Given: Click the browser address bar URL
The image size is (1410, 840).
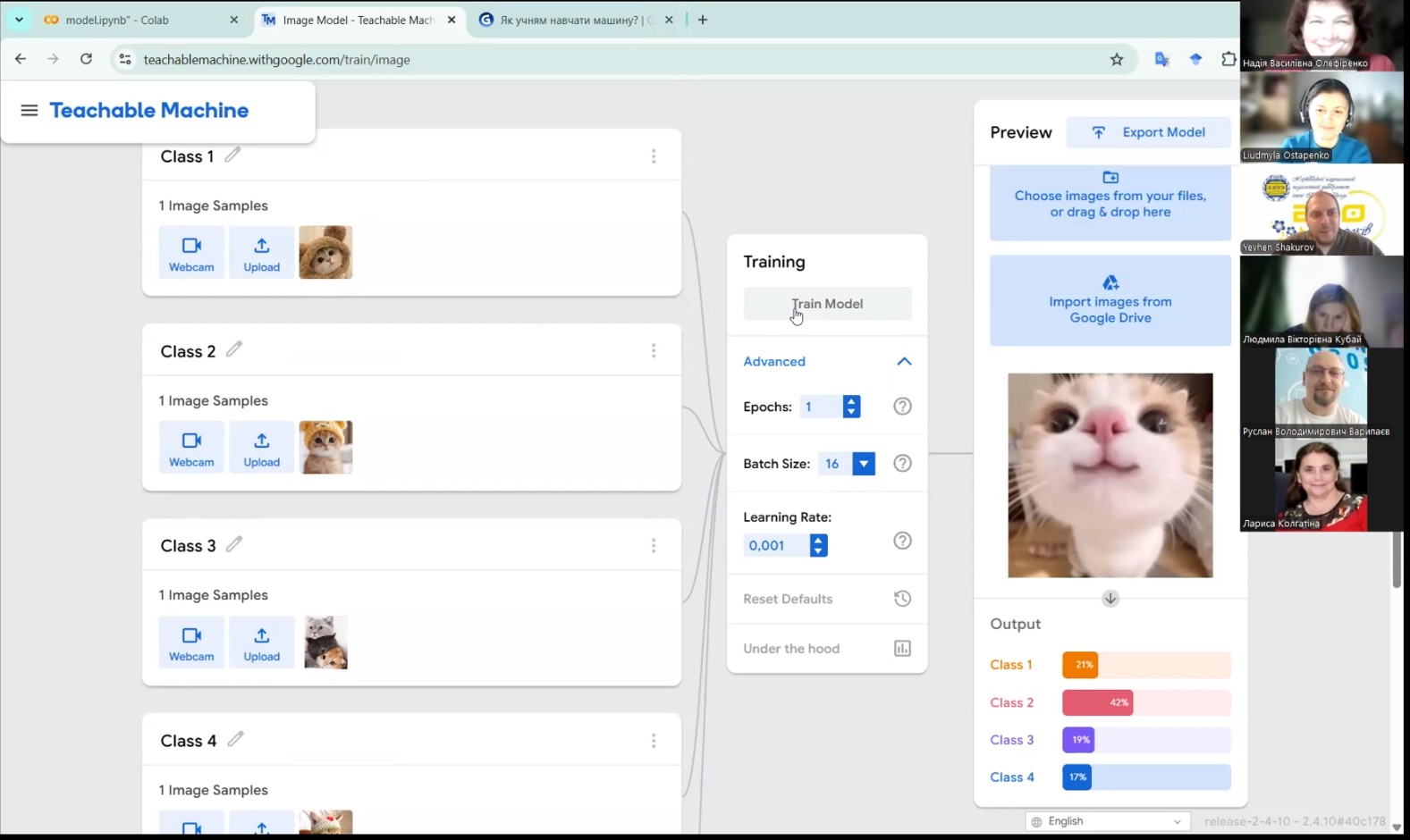Looking at the screenshot, I should [277, 60].
